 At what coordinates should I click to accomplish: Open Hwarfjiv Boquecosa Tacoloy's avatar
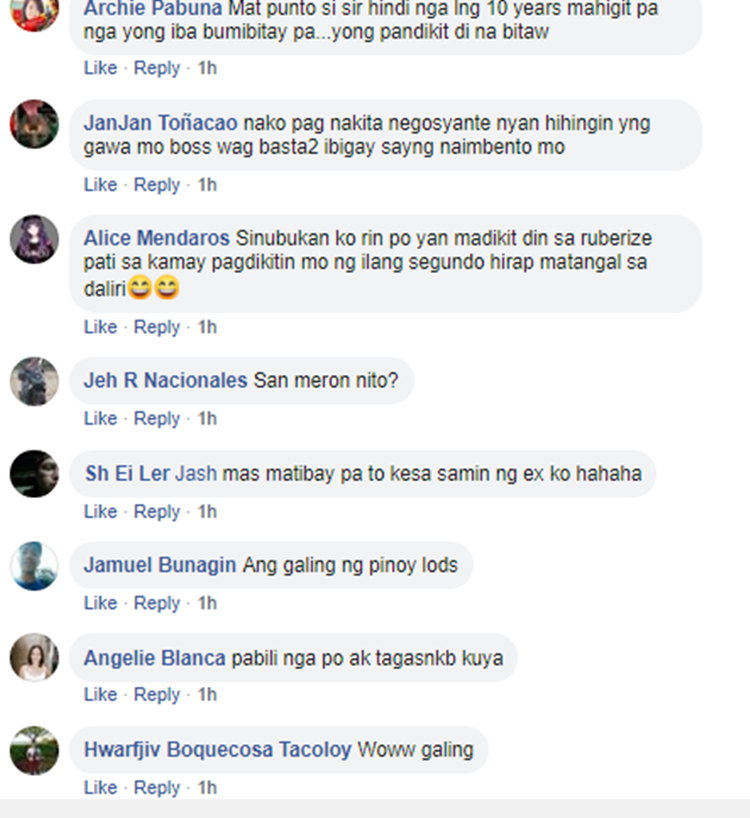click(34, 750)
